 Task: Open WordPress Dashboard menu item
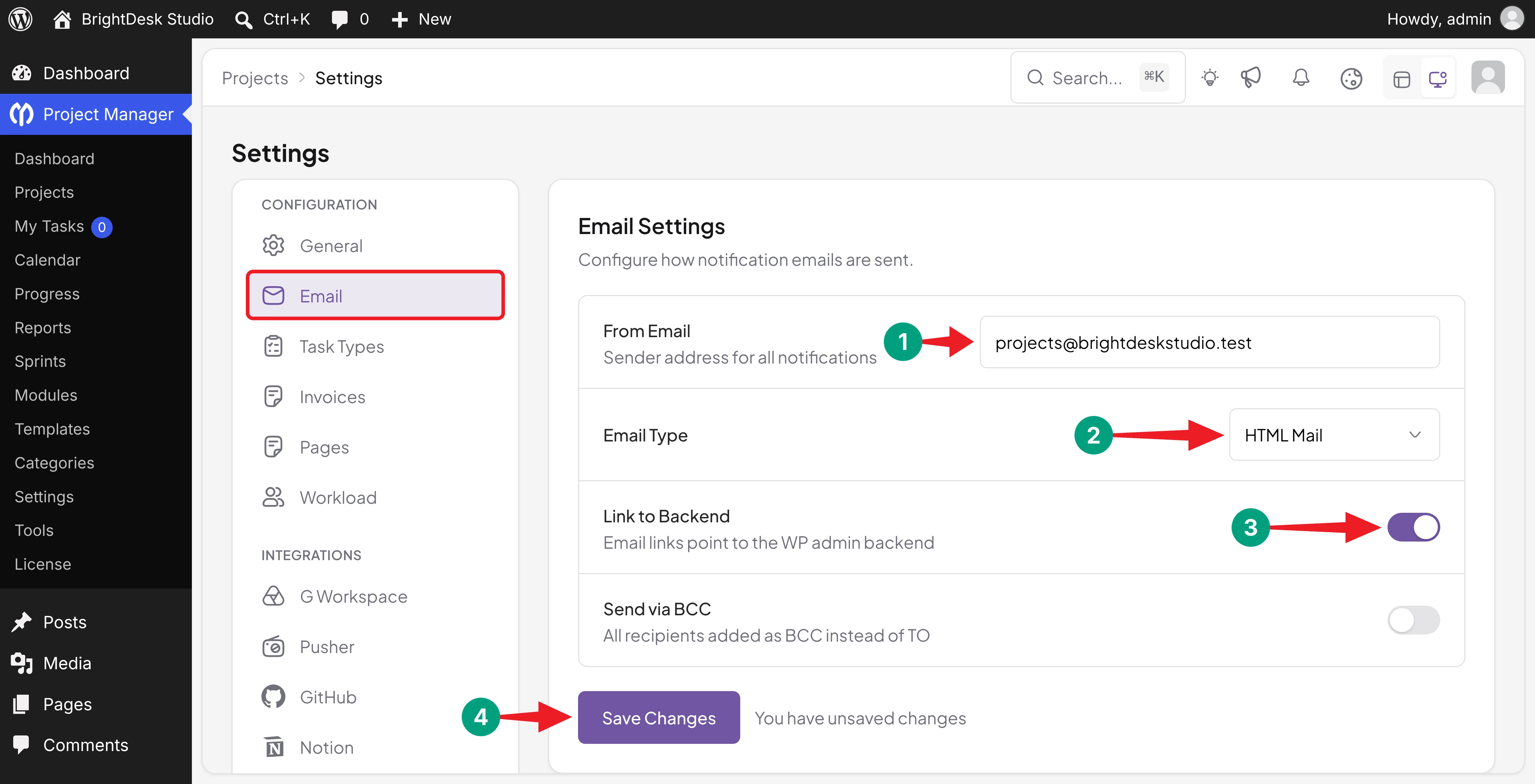pyautogui.click(x=96, y=73)
